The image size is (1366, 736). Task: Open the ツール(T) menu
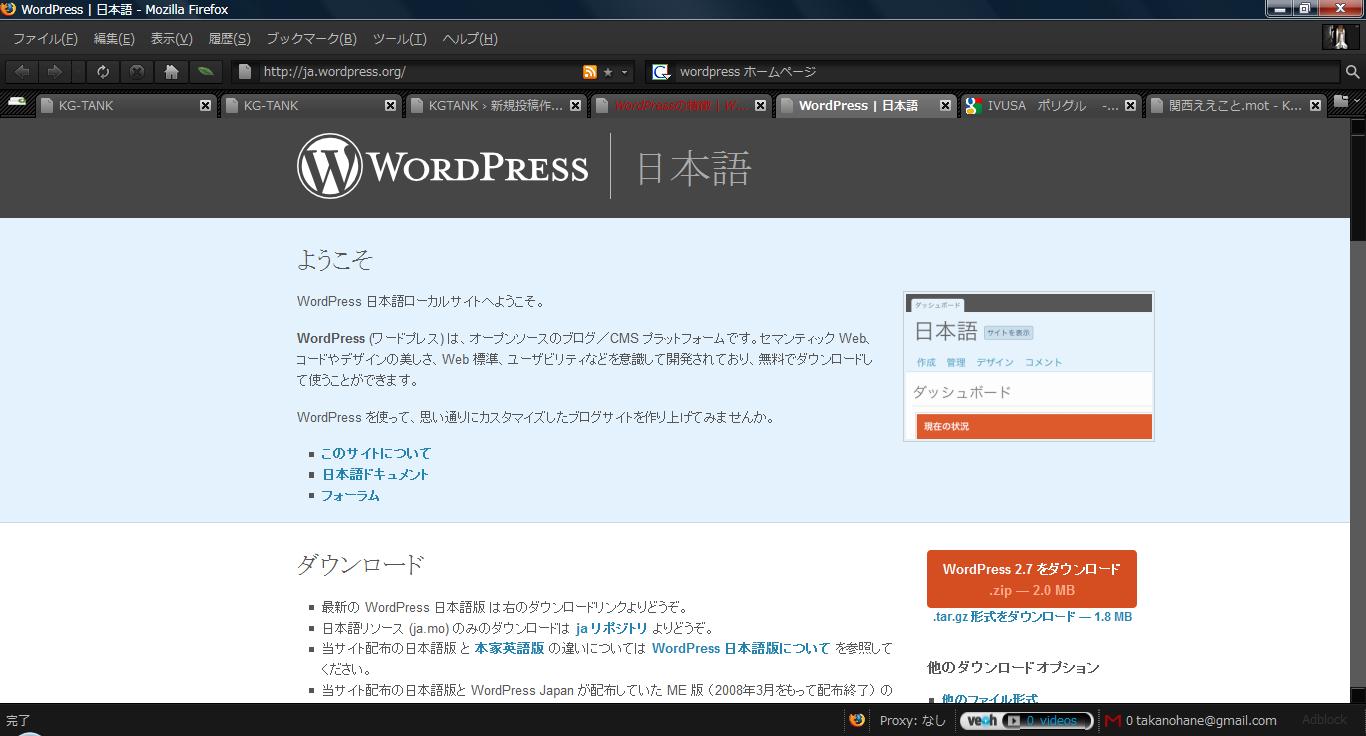pos(399,39)
